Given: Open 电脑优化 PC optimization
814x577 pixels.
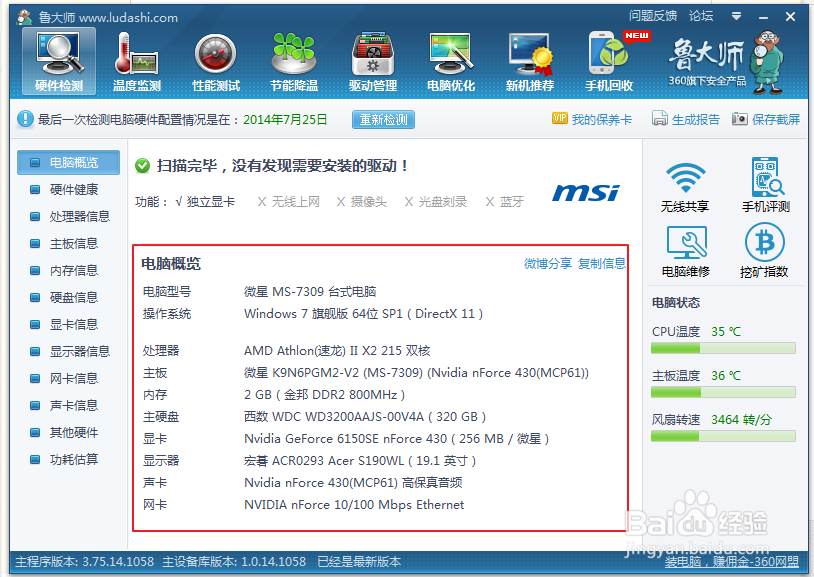Looking at the screenshot, I should (451, 61).
